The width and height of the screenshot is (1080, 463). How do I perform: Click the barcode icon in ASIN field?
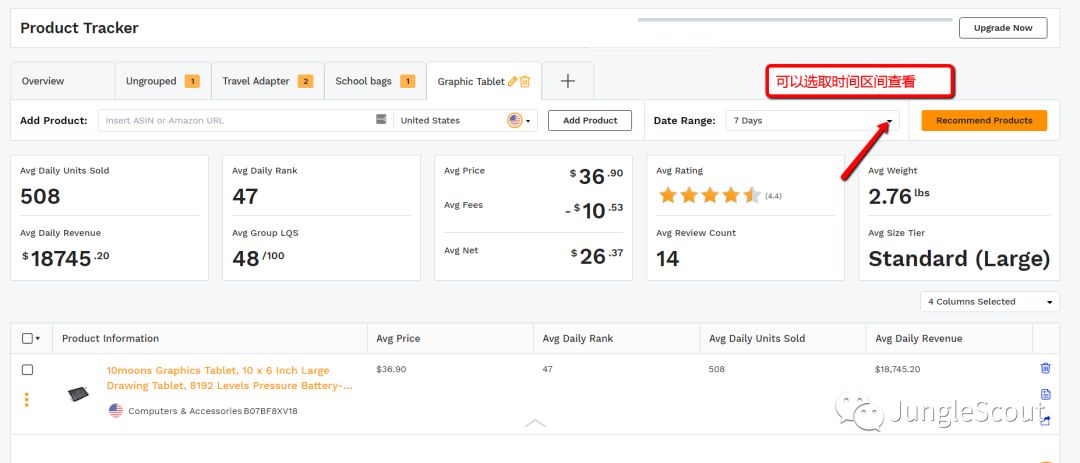tap(381, 120)
